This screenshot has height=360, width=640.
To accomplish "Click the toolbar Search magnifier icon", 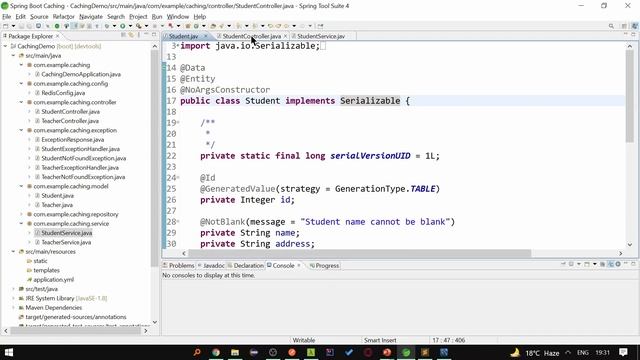I will pos(611,26).
